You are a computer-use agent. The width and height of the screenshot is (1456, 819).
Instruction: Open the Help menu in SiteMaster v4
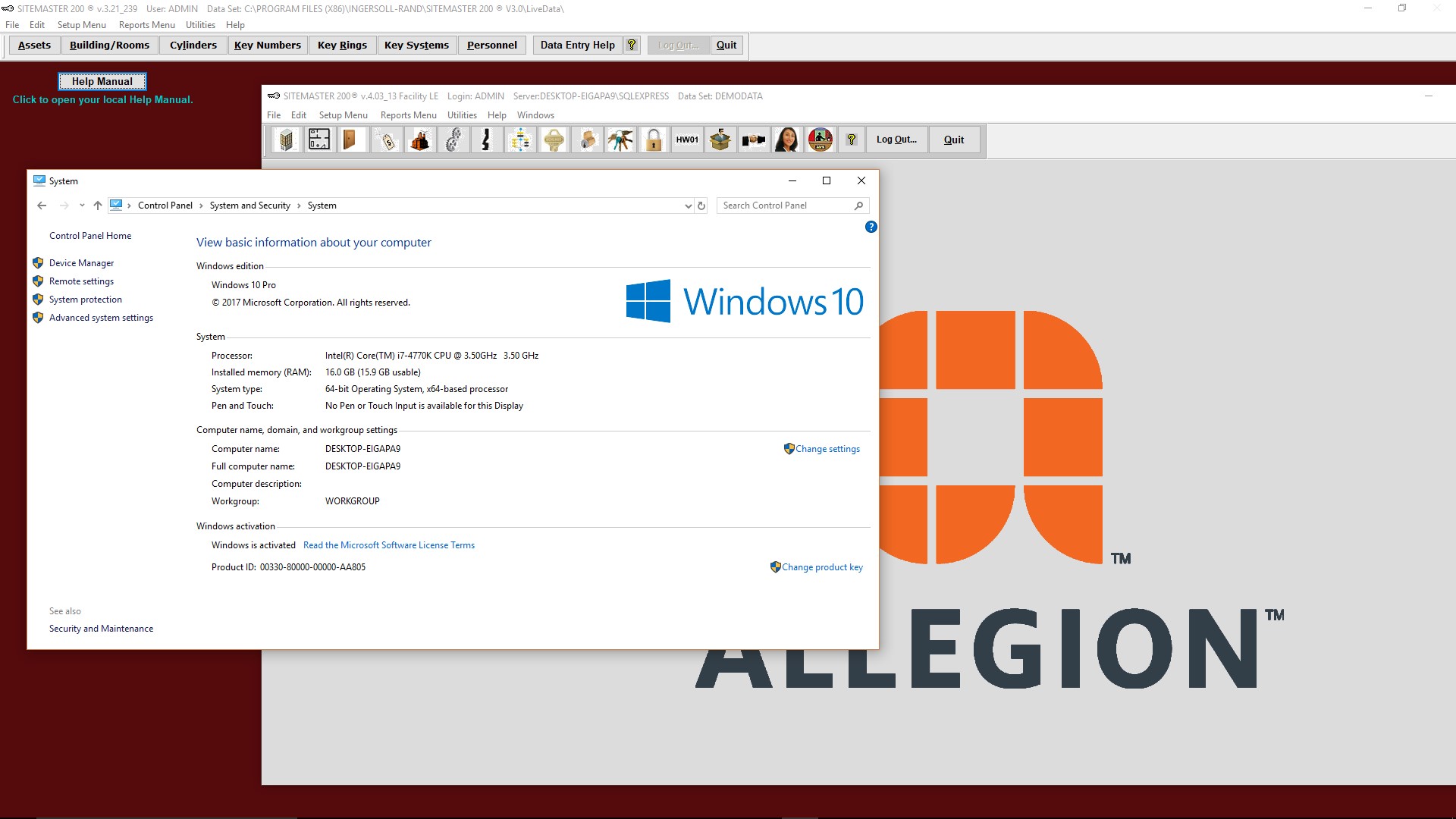pos(497,115)
